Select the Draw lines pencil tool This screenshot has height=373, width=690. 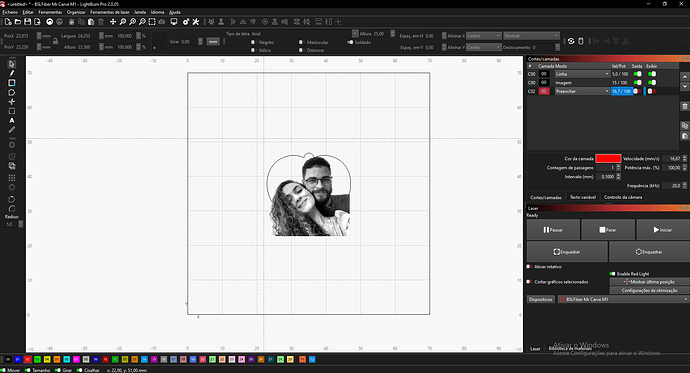[11, 73]
